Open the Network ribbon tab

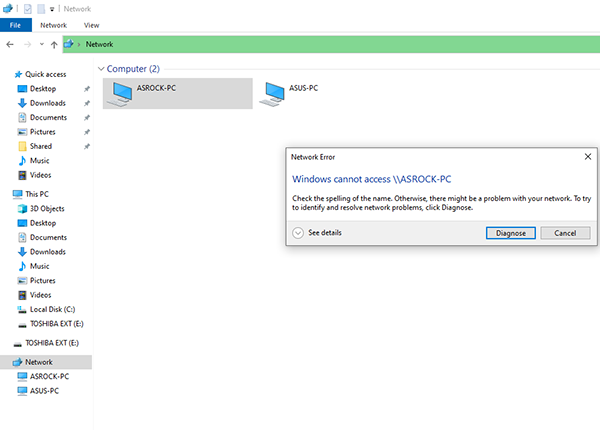(54, 25)
